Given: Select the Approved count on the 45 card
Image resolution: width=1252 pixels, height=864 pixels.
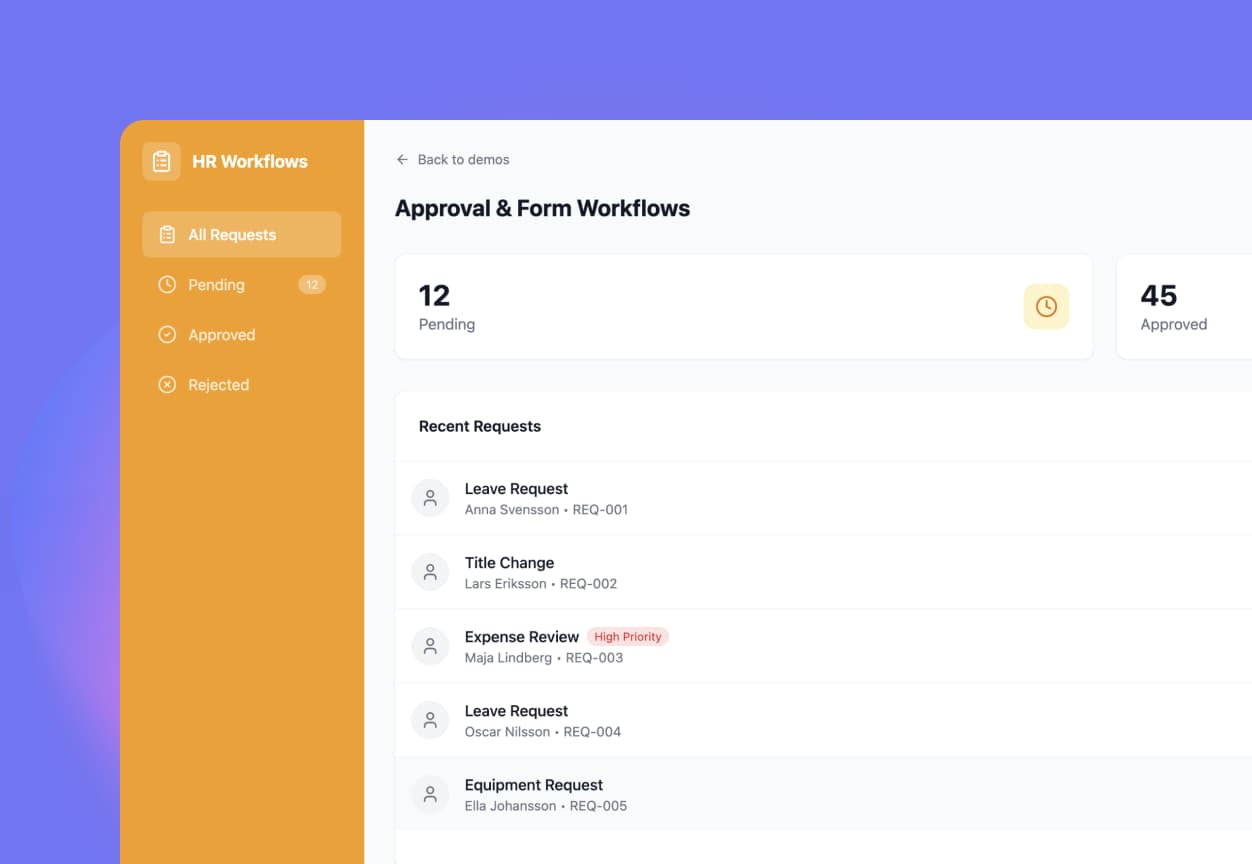Looking at the screenshot, I should 1158,296.
